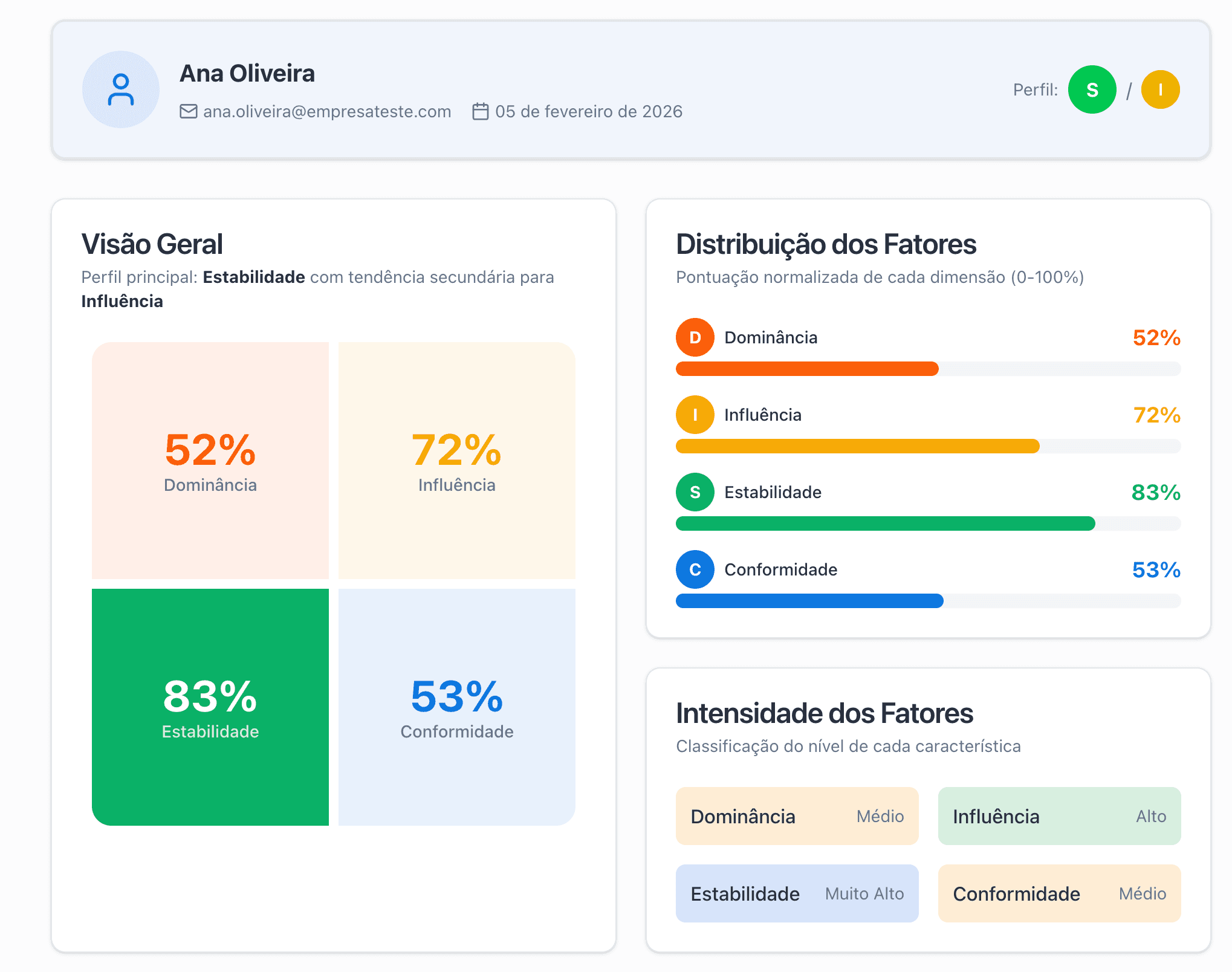1232x972 pixels.
Task: Click the blue Conformidade progress bar
Action: 809,601
